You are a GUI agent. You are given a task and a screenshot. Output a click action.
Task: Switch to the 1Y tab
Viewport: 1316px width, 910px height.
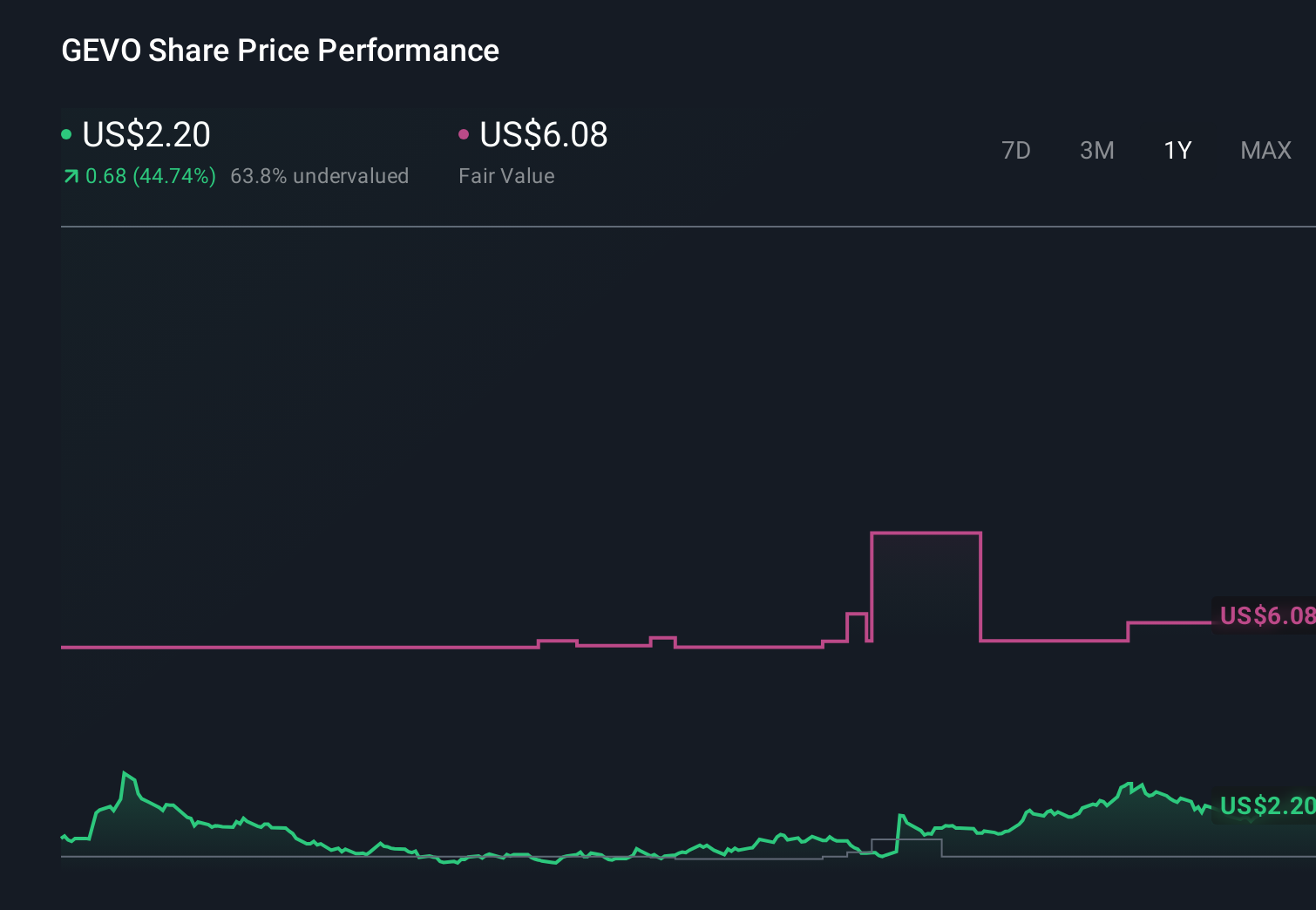(1177, 150)
